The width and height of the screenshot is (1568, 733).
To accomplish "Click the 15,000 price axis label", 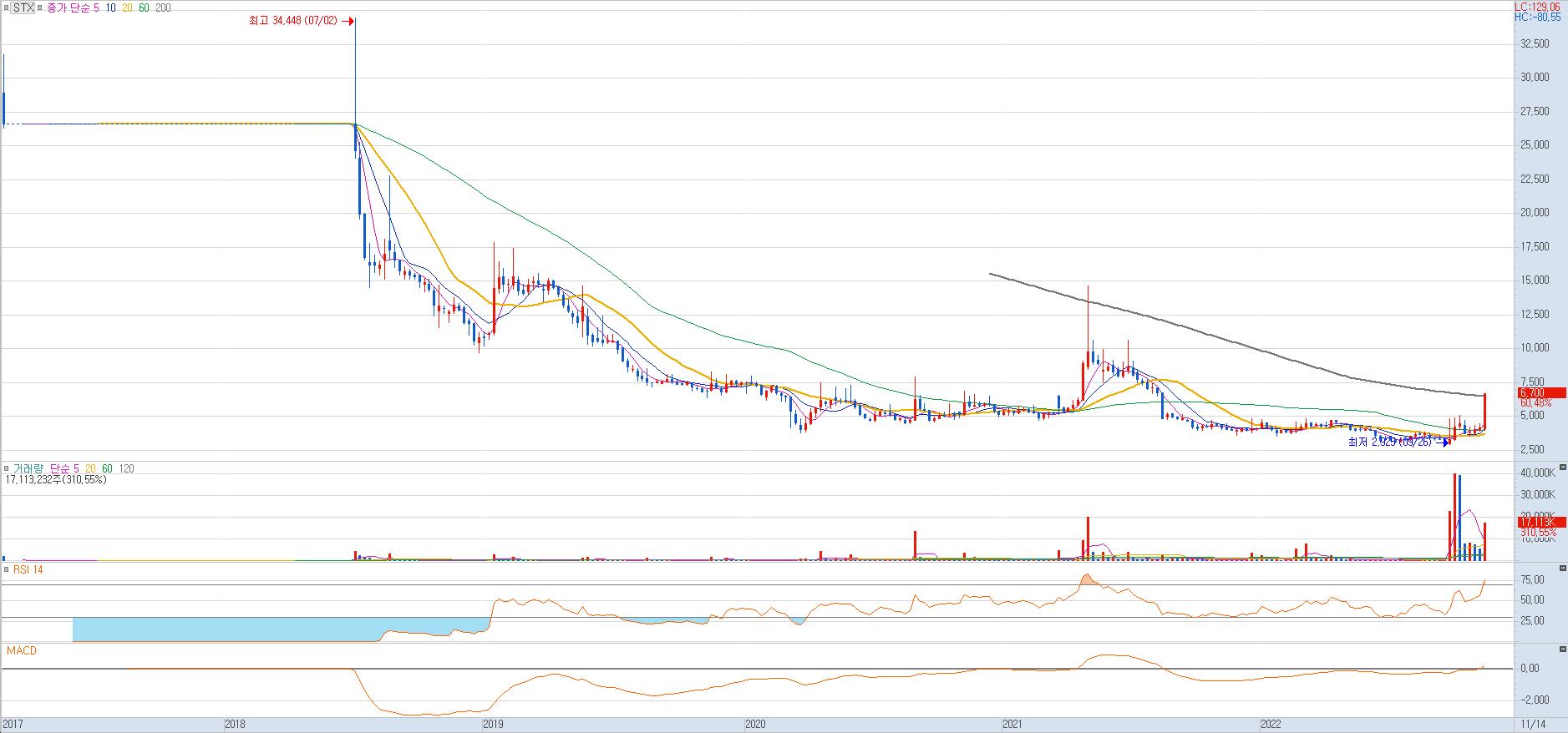I will click(x=1535, y=280).
